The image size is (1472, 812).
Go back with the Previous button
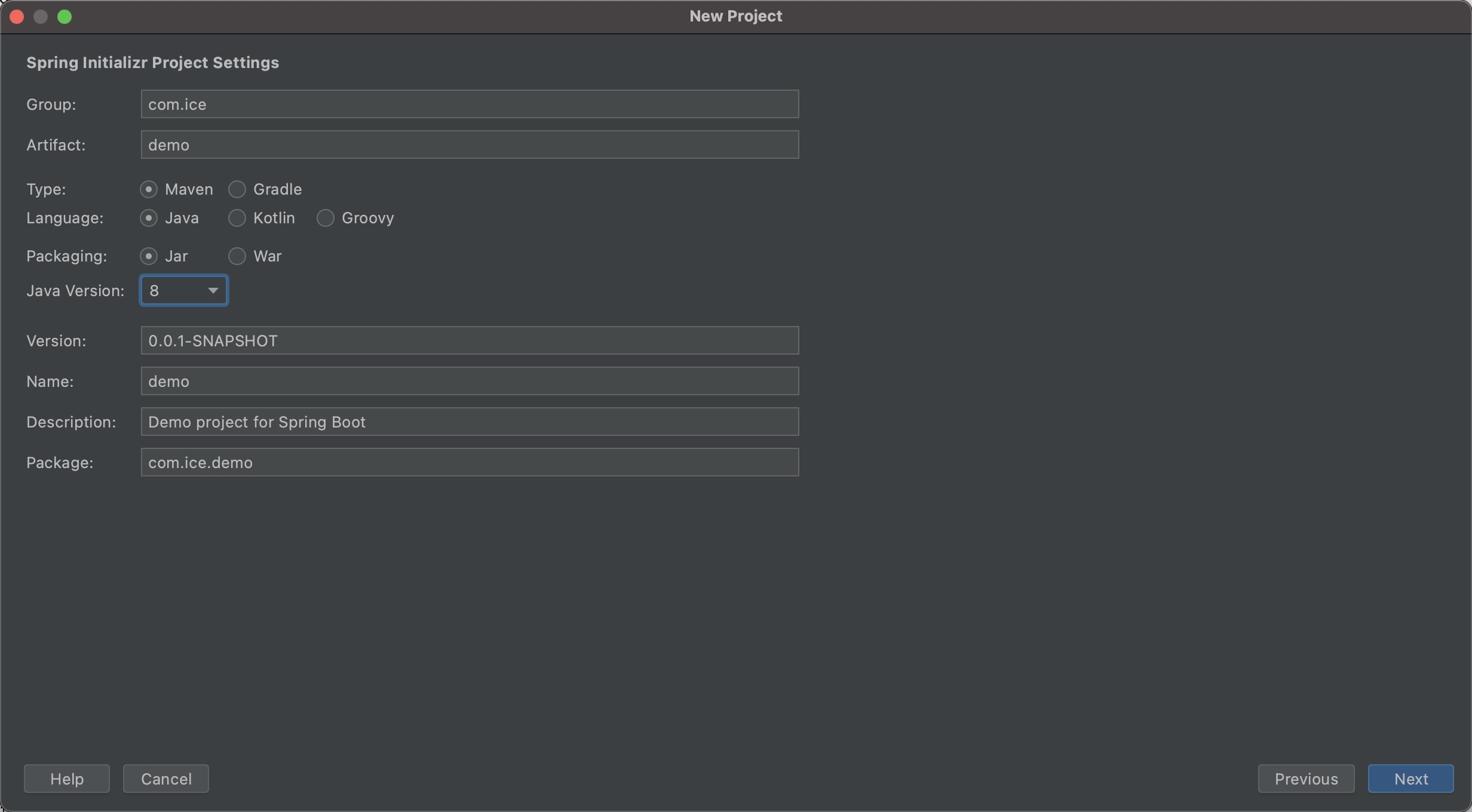(x=1306, y=779)
